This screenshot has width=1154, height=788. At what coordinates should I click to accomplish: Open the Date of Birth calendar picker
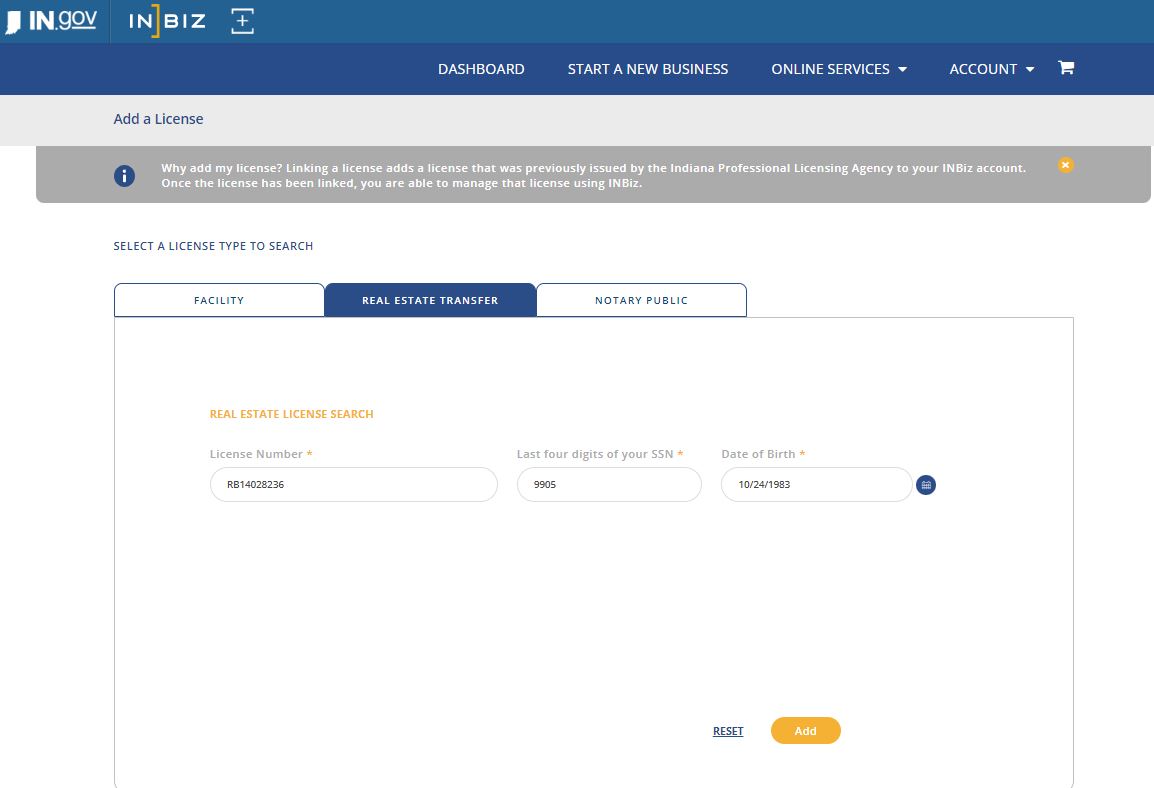(926, 485)
